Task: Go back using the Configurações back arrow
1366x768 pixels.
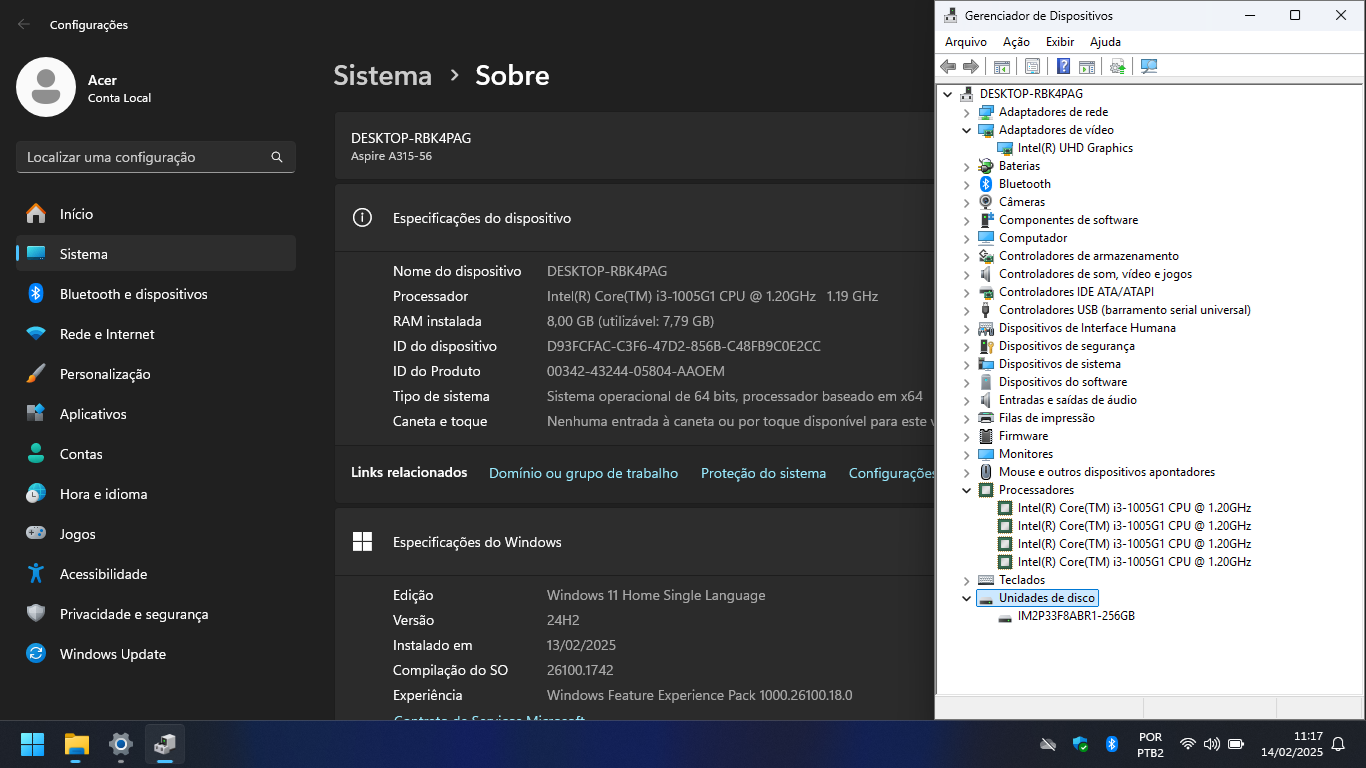Action: pos(24,24)
